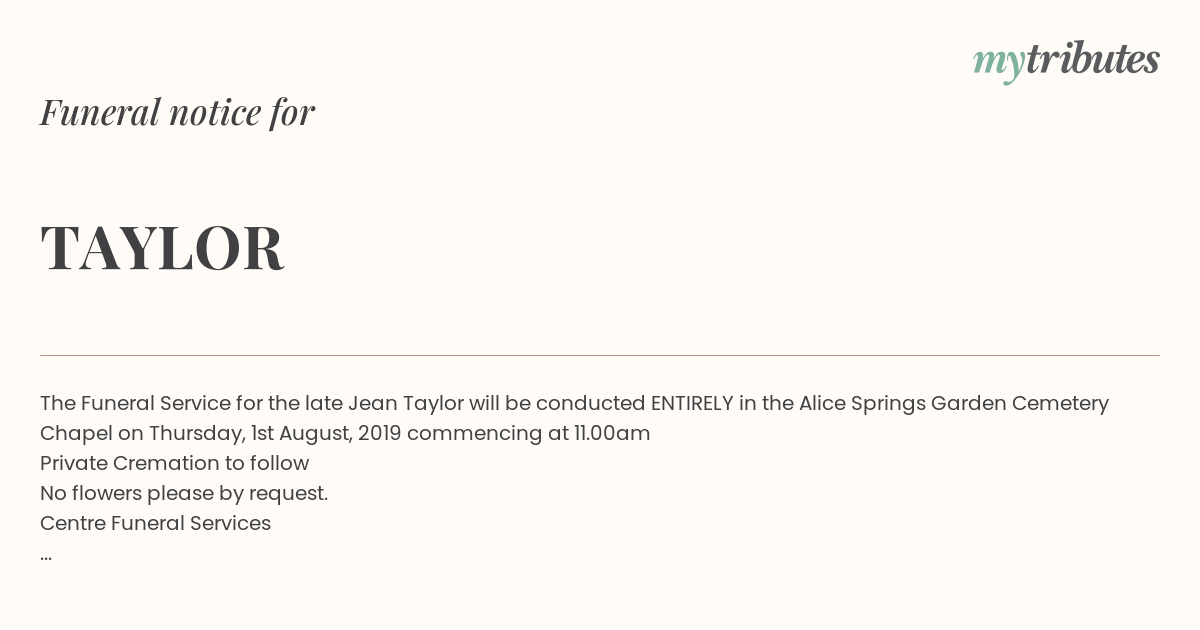Click "Jean Taylor" in the notice body
The width and height of the screenshot is (1200, 630).
tap(405, 404)
